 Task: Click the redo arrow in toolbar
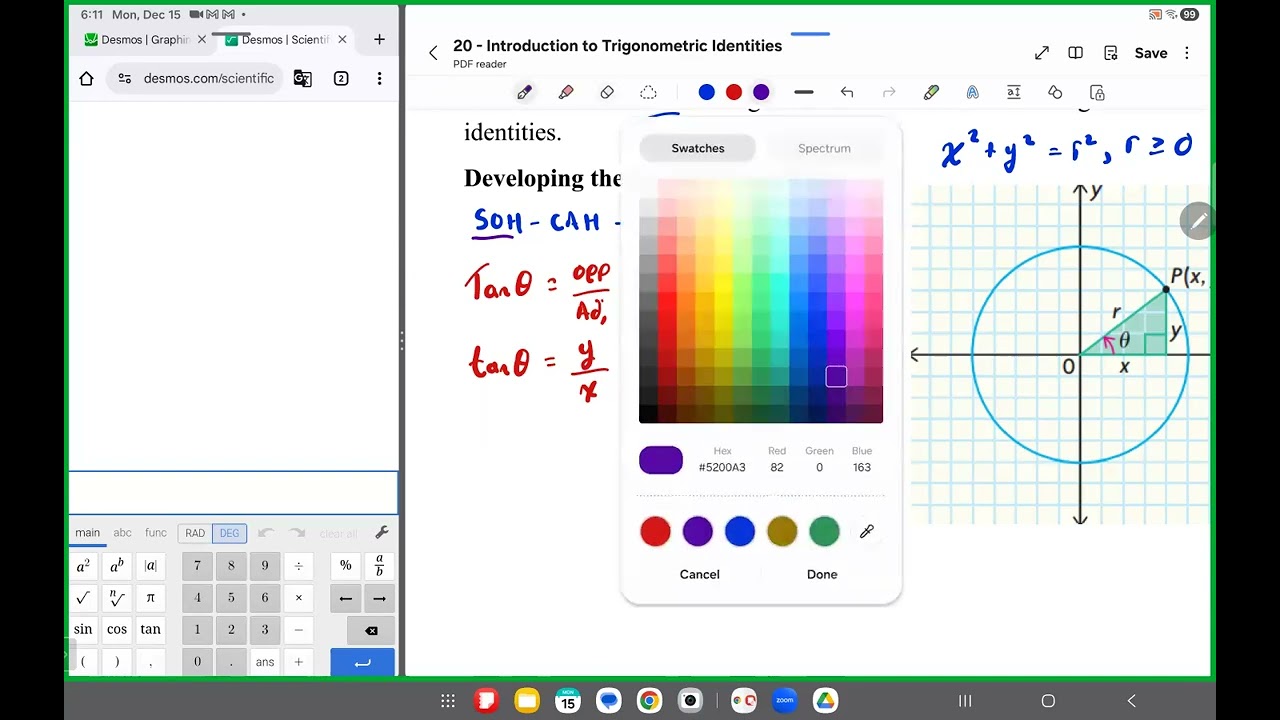[x=889, y=92]
